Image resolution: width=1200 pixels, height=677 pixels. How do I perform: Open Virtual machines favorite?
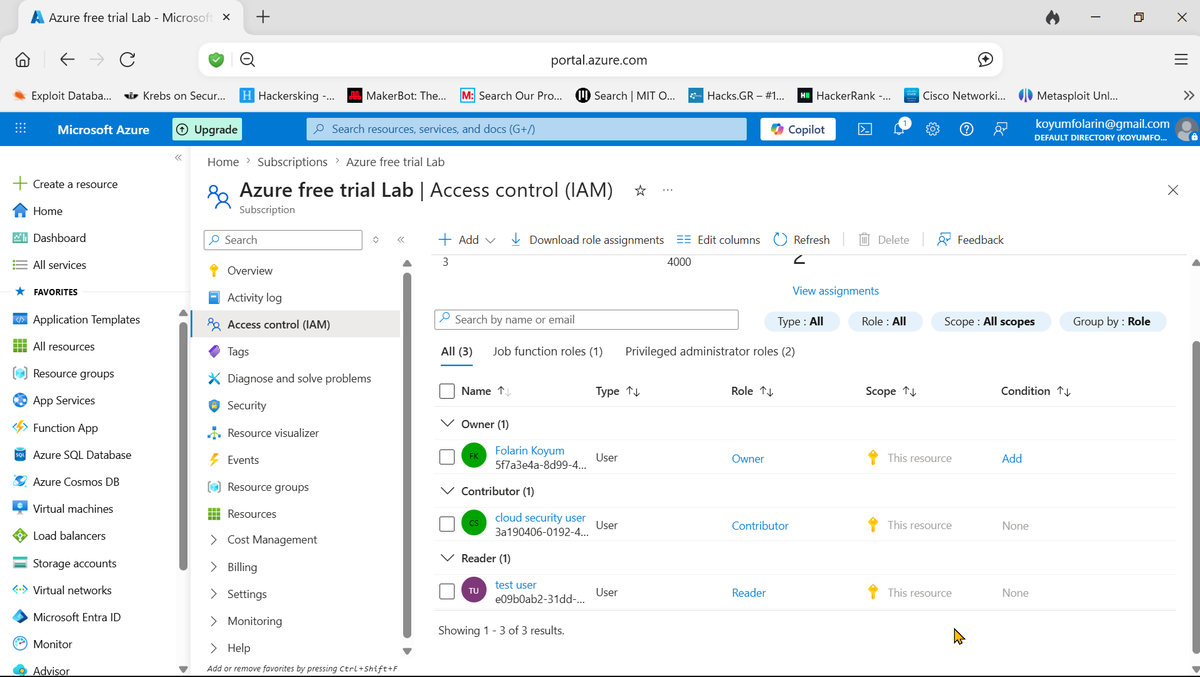(63, 509)
